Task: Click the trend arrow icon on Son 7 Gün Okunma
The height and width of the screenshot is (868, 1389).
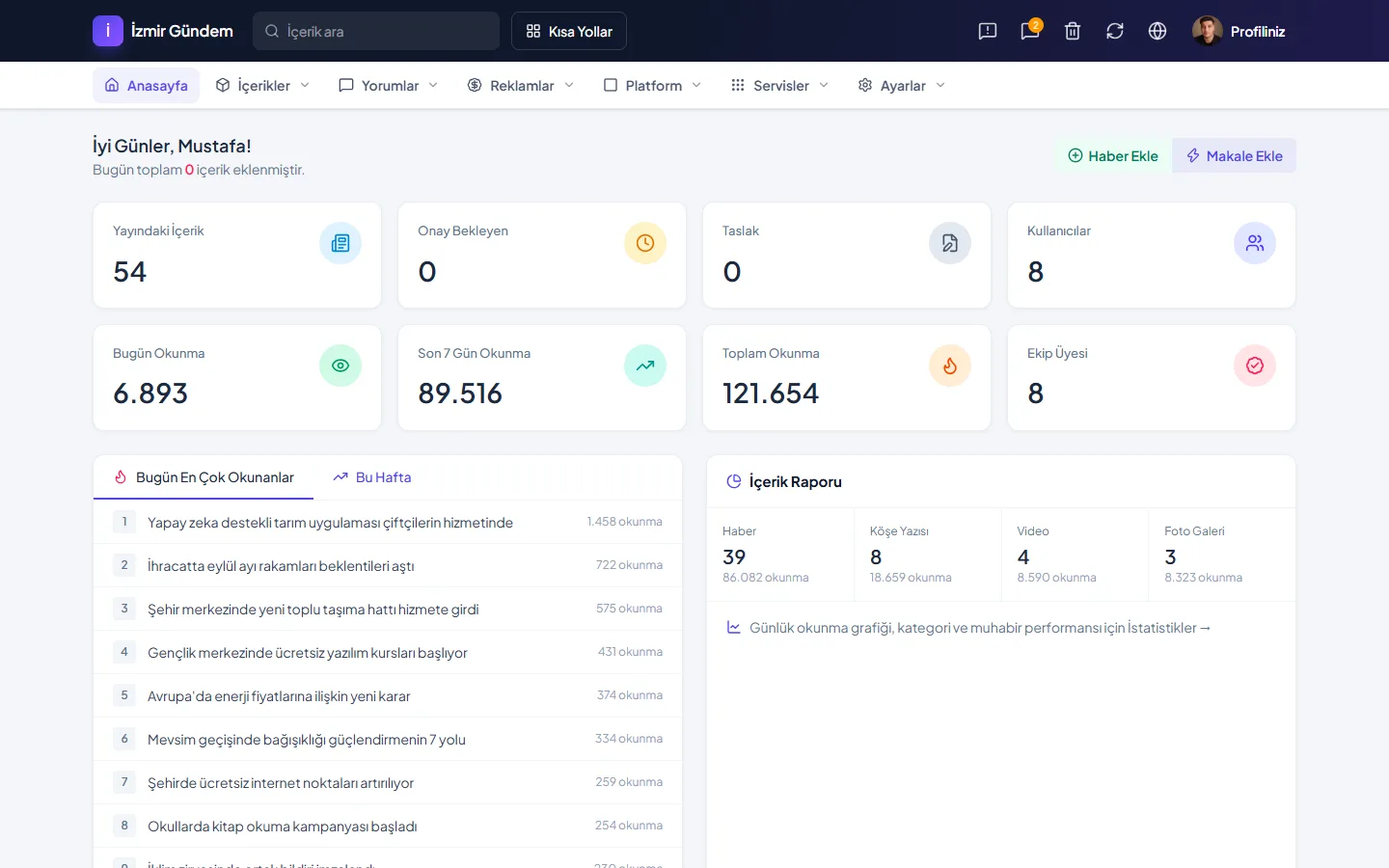Action: [645, 366]
